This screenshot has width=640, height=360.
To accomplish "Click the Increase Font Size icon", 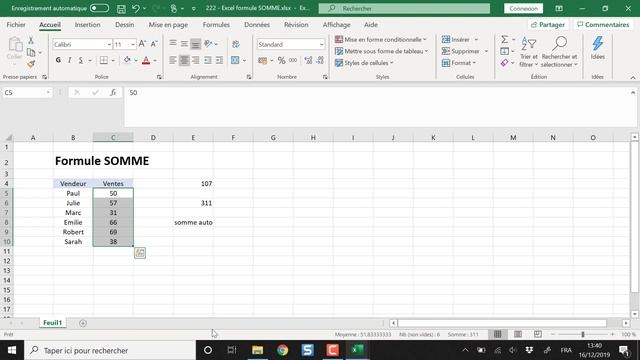I will (x=142, y=44).
